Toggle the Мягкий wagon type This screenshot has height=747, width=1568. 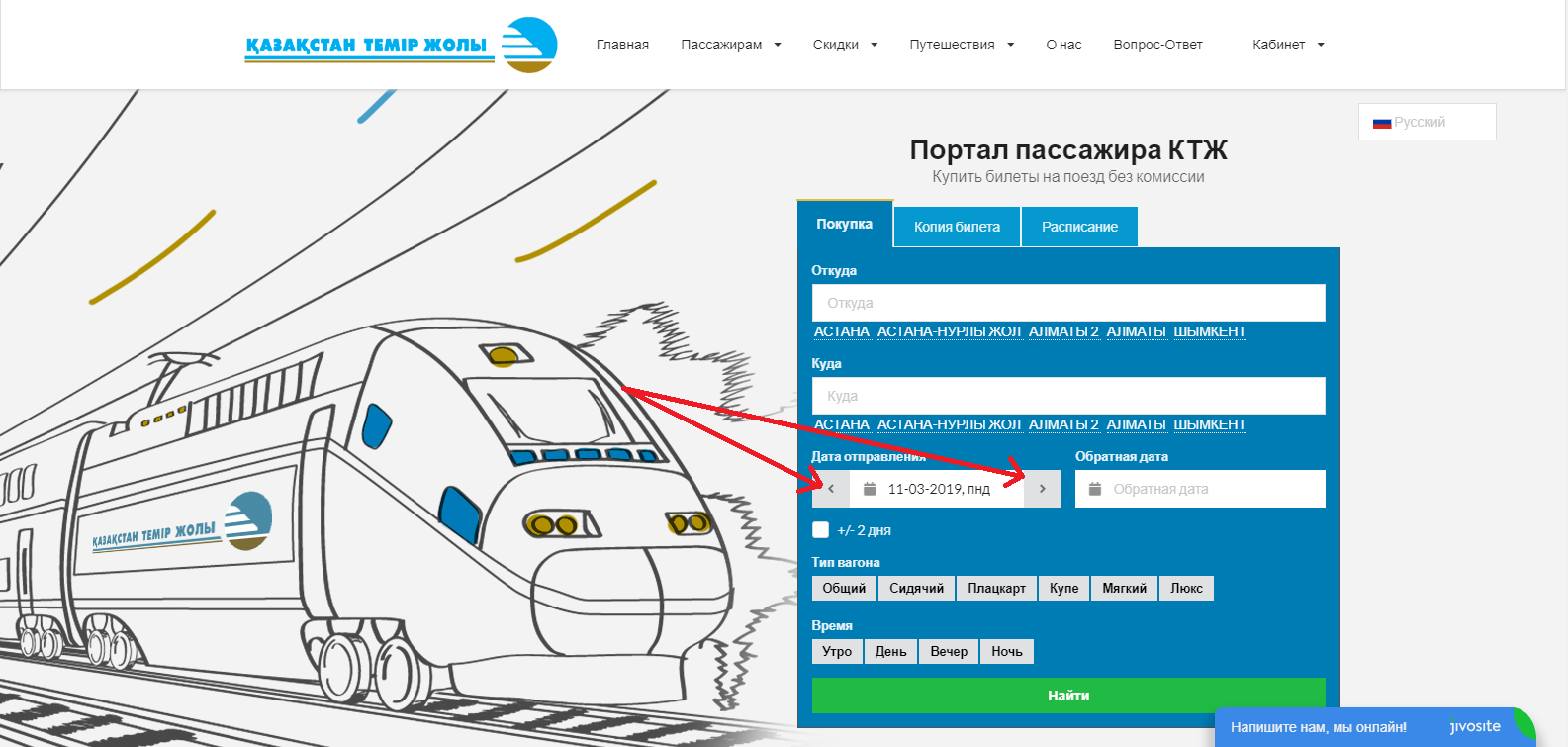(1124, 588)
